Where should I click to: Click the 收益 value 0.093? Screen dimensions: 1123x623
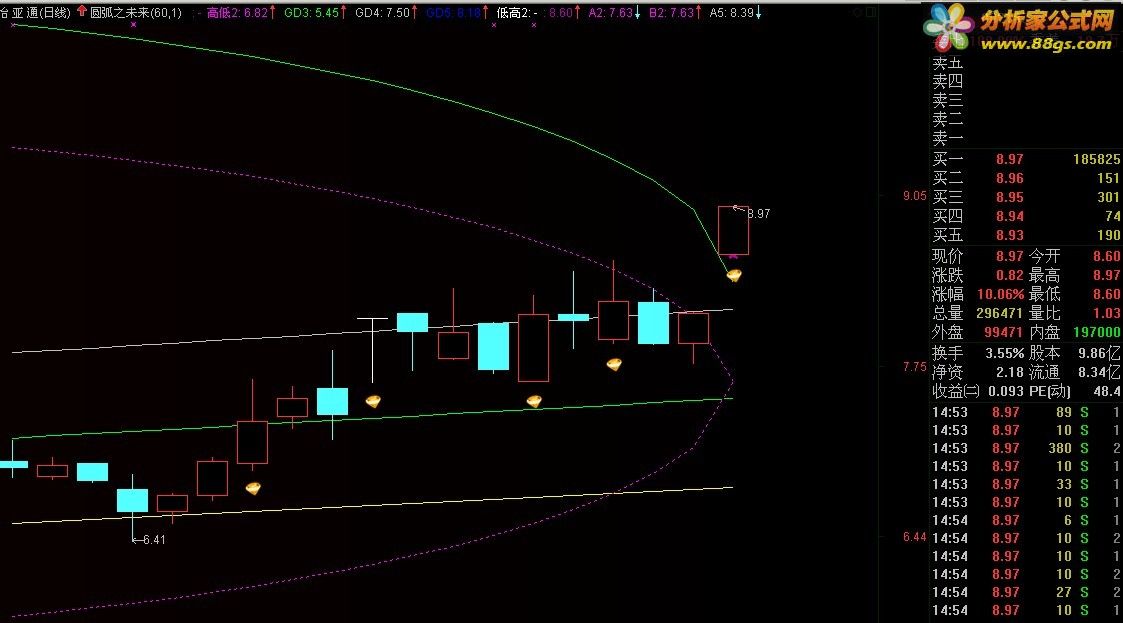point(1006,392)
